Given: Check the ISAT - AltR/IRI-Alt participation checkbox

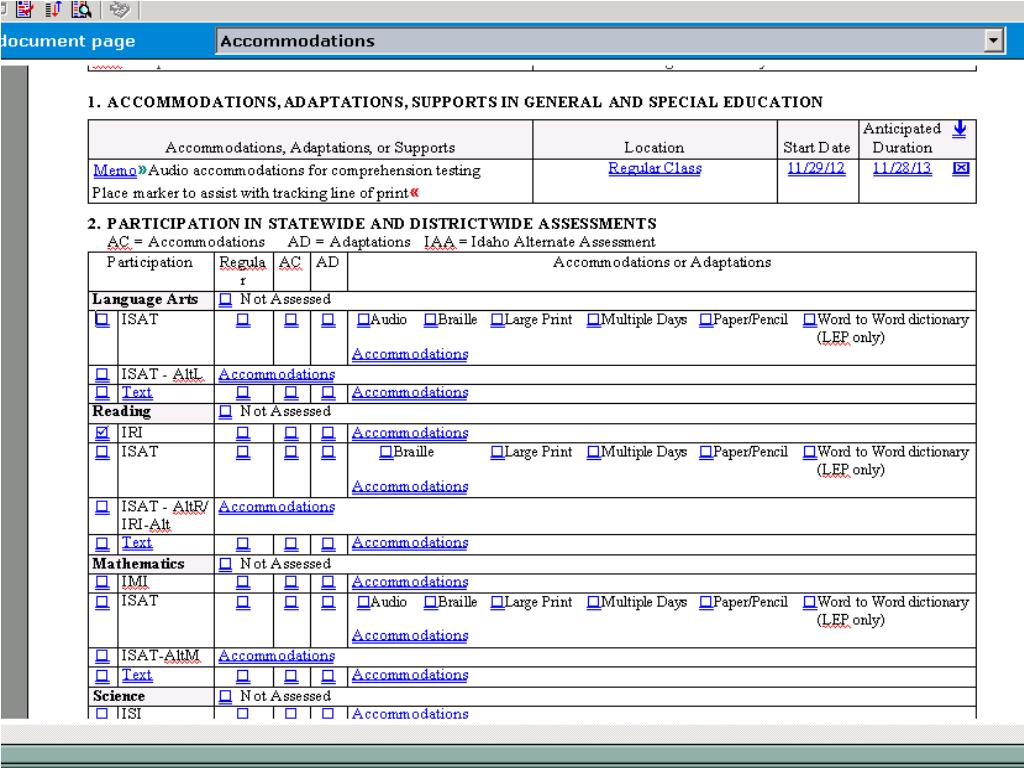Looking at the screenshot, I should pyautogui.click(x=103, y=507).
